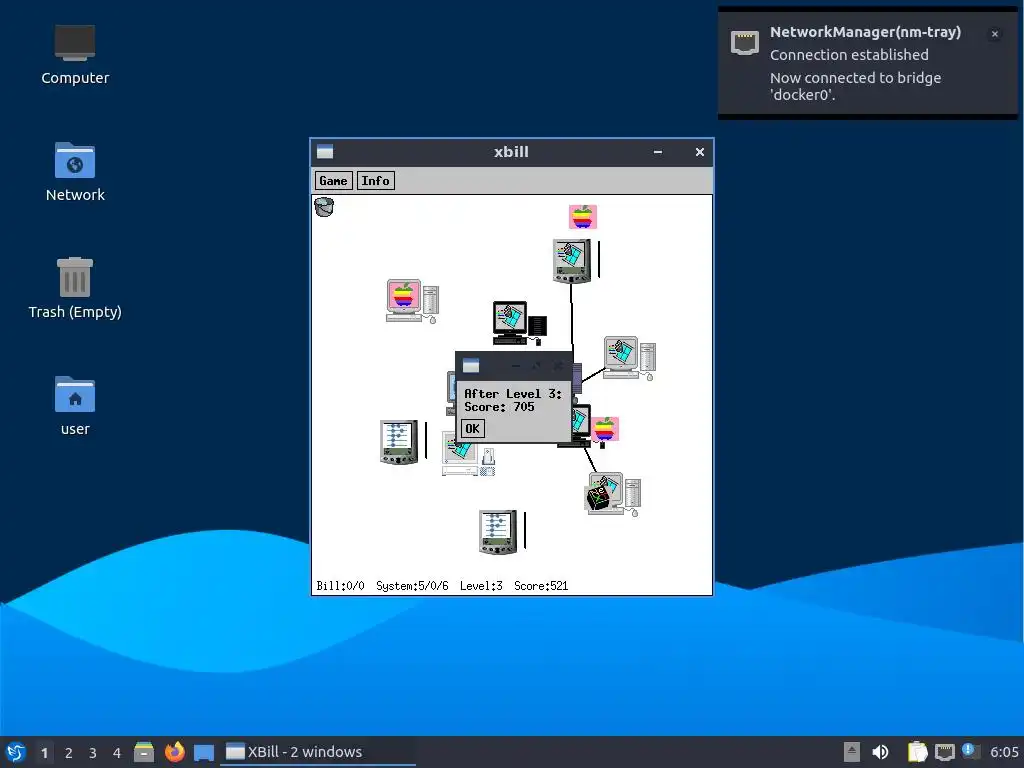
Task: Click 'Connection established' notification text
Action: click(x=849, y=55)
